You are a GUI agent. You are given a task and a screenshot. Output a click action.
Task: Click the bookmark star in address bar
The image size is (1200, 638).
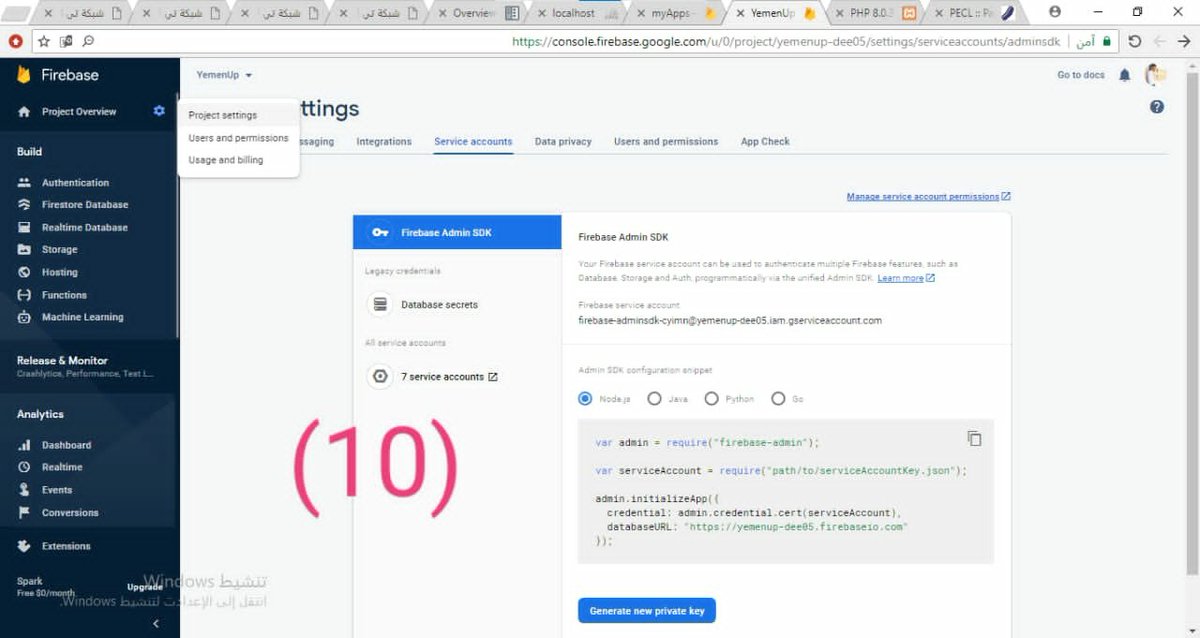[x=44, y=41]
